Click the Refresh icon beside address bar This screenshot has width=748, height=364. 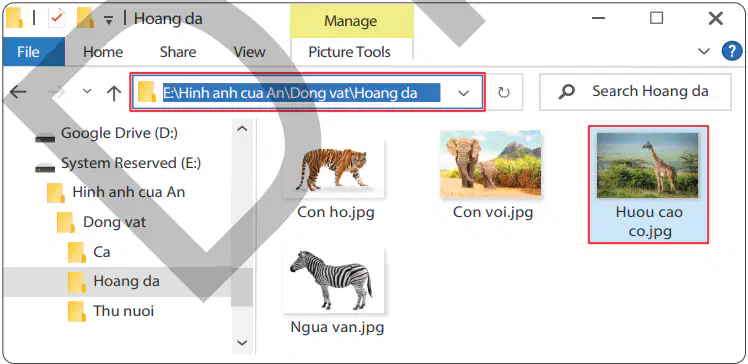click(504, 92)
